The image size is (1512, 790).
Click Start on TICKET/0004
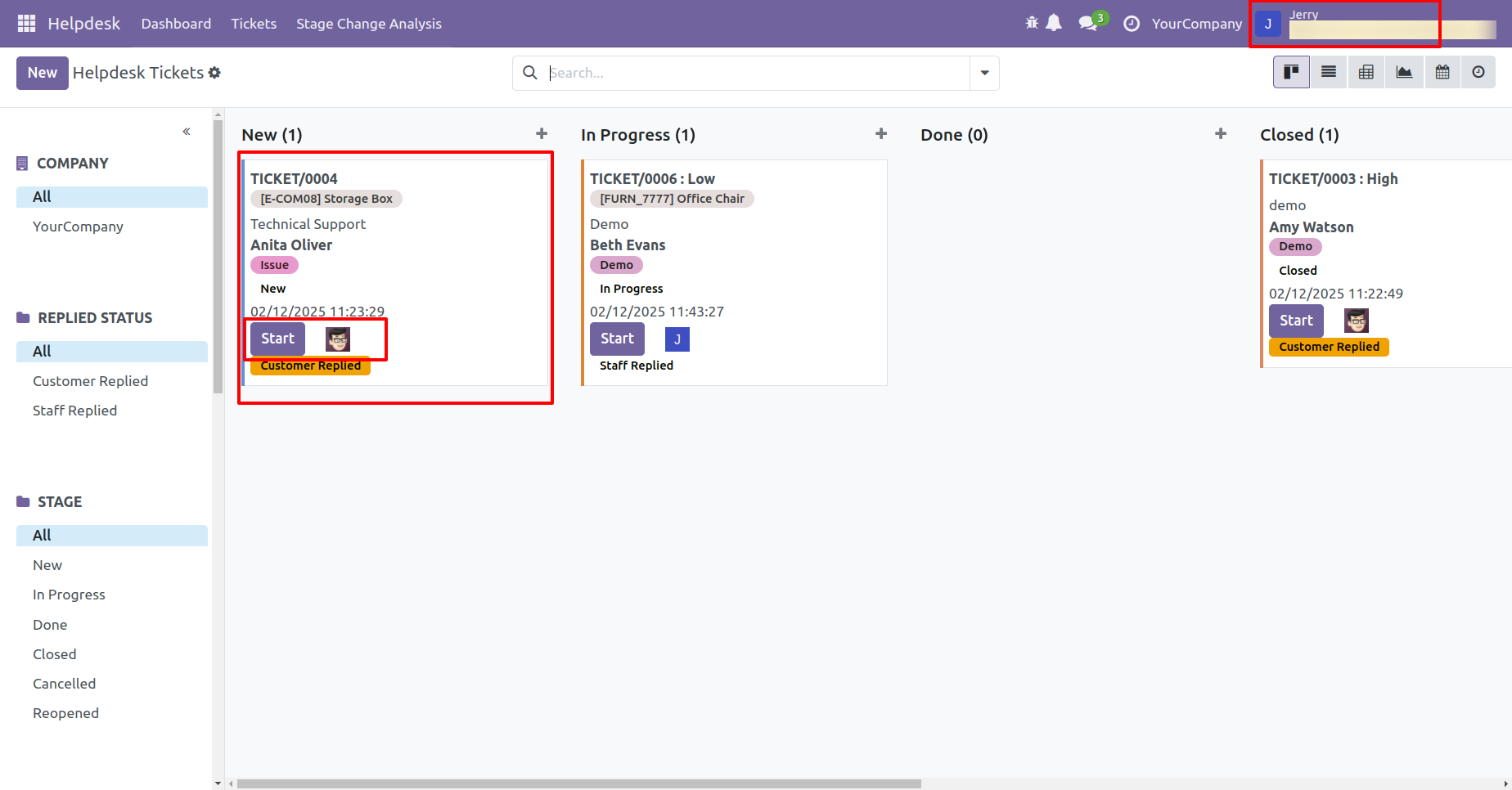tap(277, 339)
